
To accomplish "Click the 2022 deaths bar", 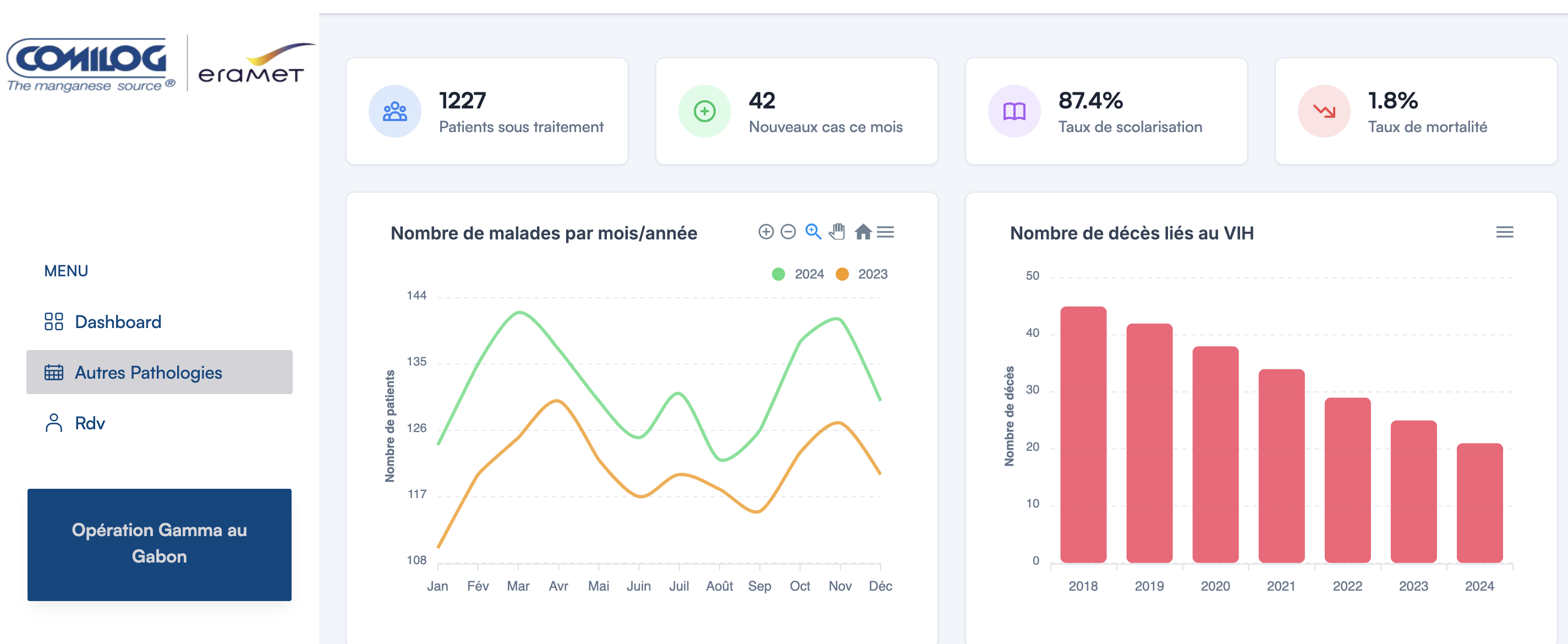I will [x=1347, y=481].
